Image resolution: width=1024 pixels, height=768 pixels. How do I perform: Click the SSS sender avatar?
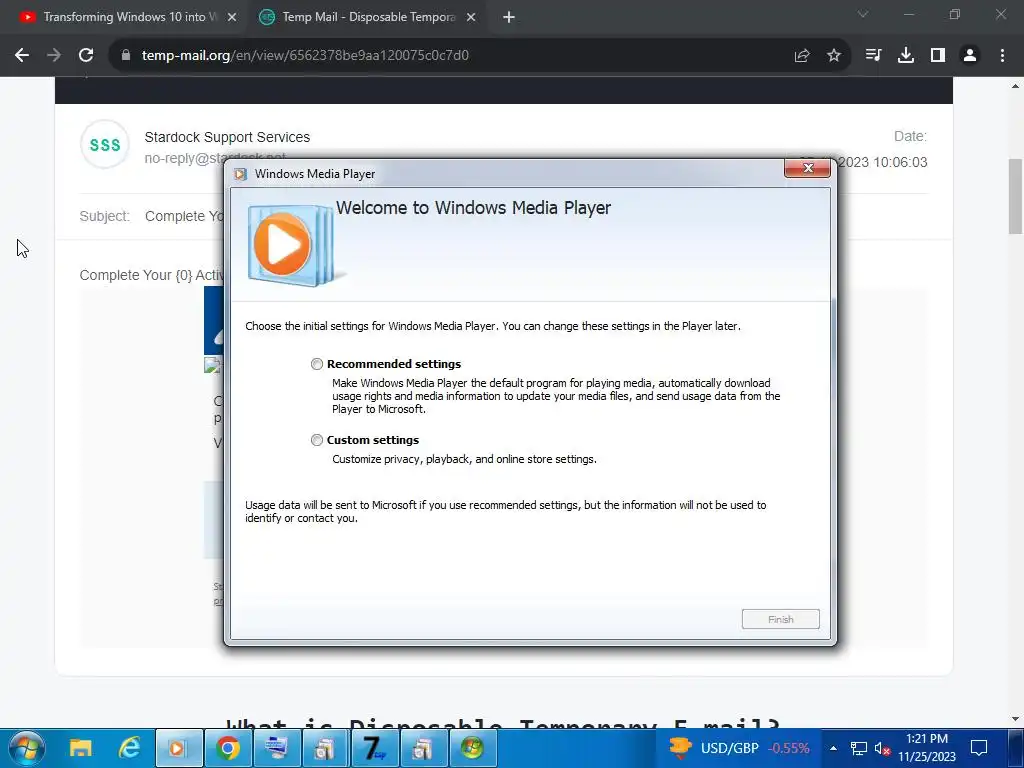click(104, 144)
